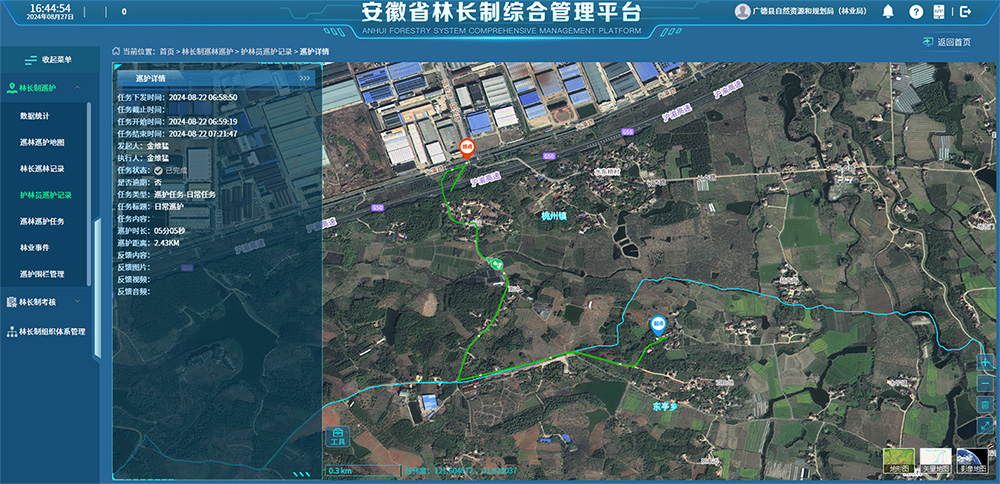Click the blue end point marker
Image resolution: width=1000 pixels, height=484 pixels.
(658, 323)
